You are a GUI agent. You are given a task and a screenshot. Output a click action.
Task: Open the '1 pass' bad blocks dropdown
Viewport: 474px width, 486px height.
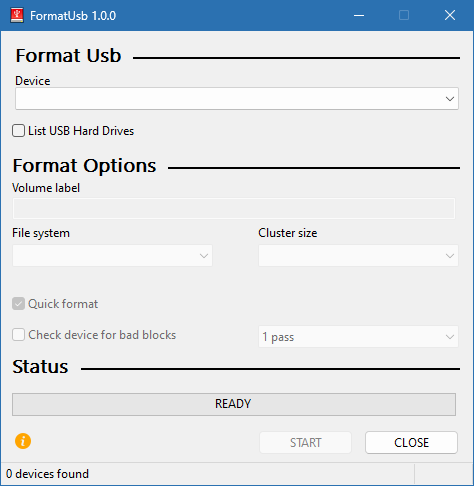coord(358,337)
